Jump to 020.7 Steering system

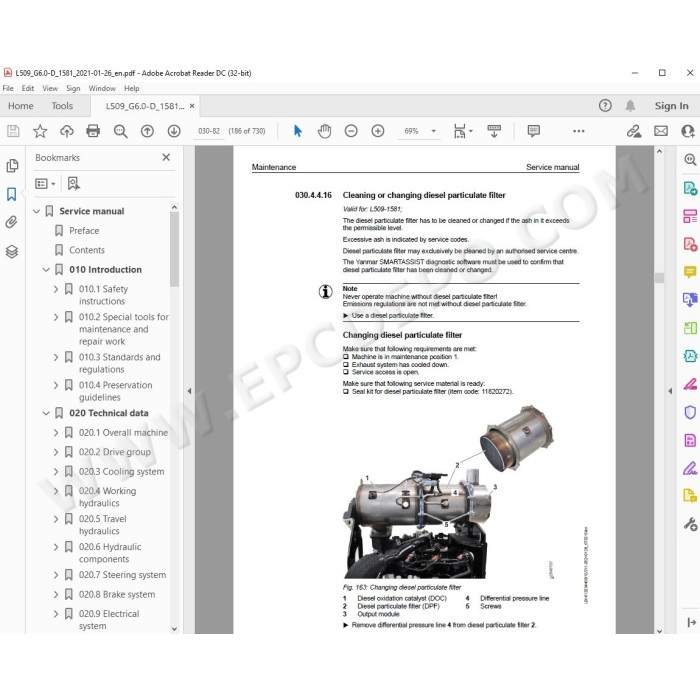122,575
